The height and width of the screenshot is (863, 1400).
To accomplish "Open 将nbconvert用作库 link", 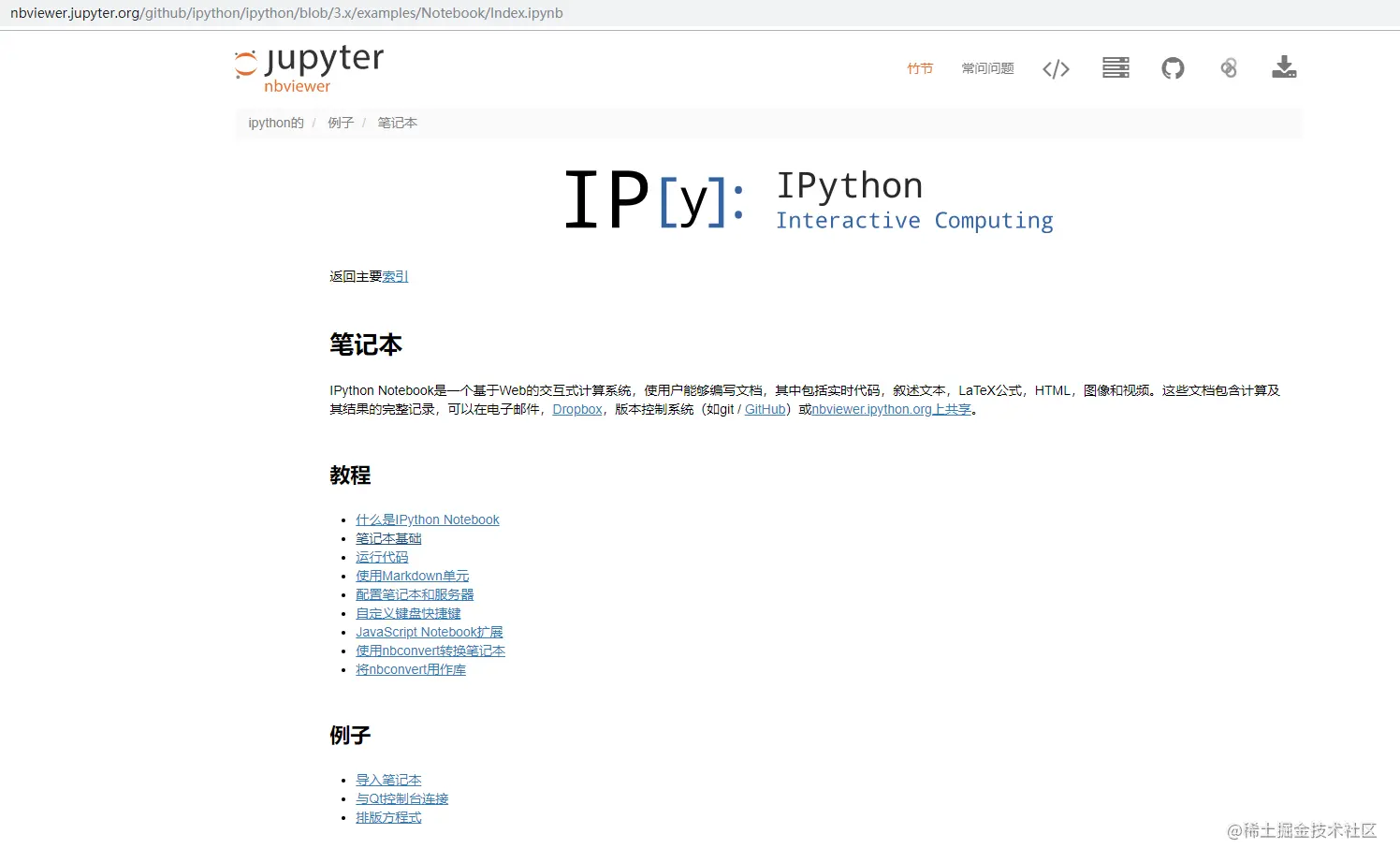I will click(x=411, y=669).
